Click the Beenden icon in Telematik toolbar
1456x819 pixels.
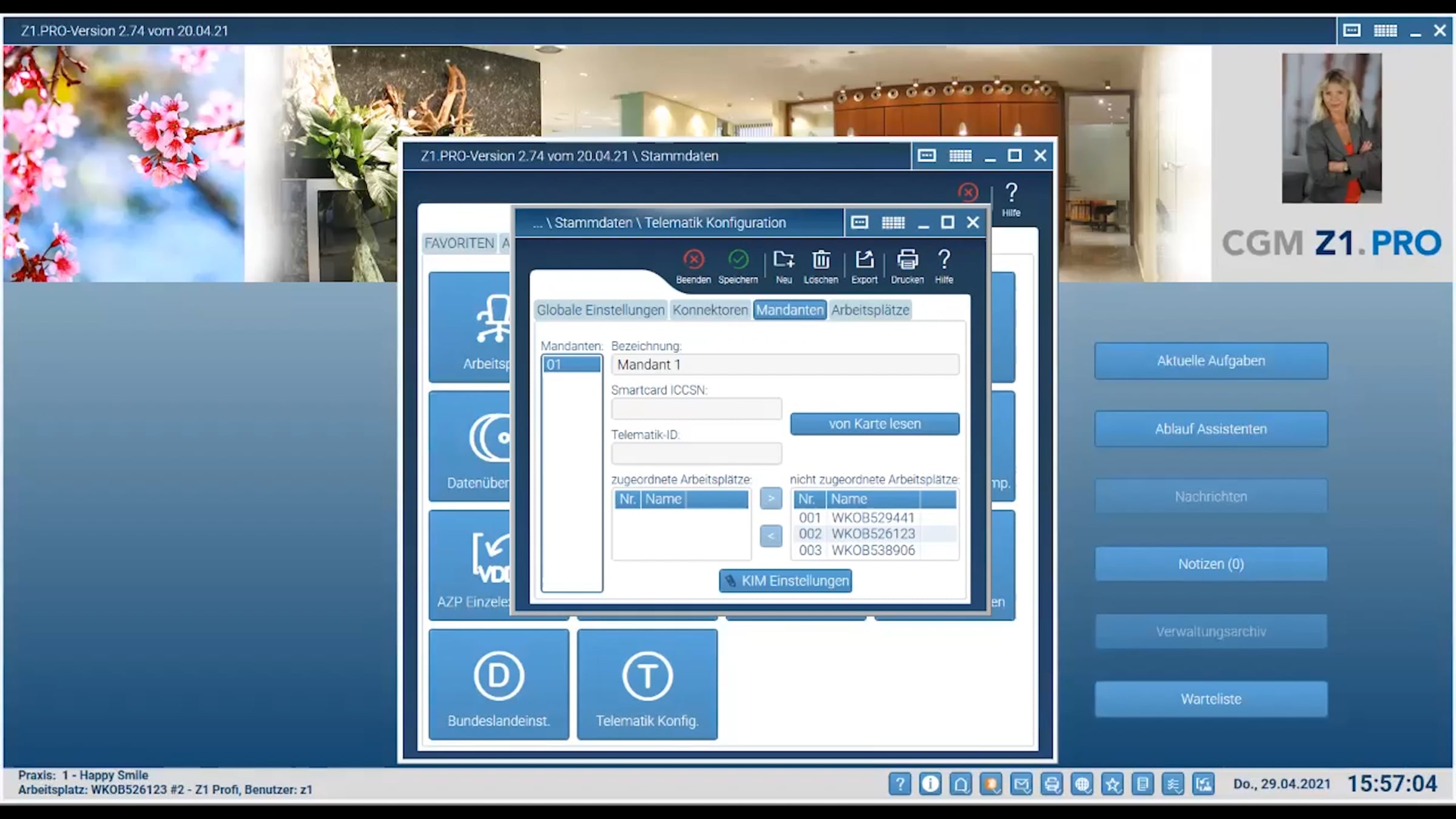coord(693,260)
